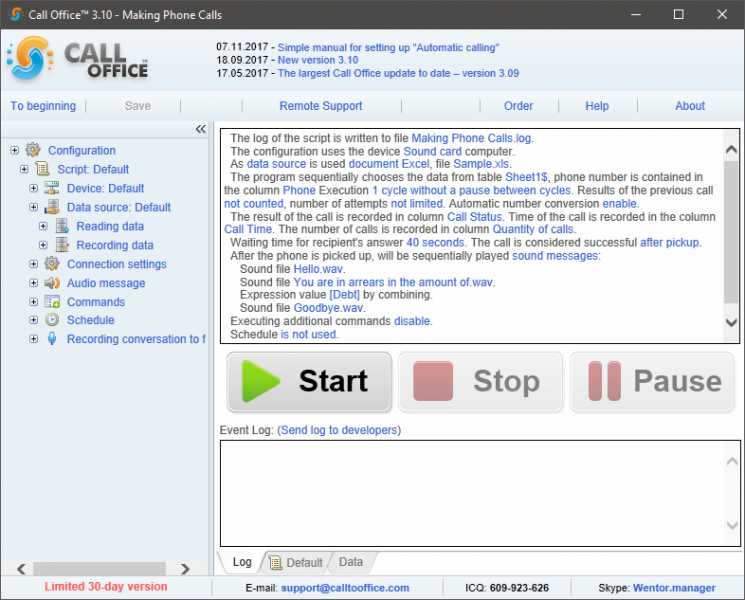Expand Recording conversation node
Screen dimensions: 745x600
[33, 339]
